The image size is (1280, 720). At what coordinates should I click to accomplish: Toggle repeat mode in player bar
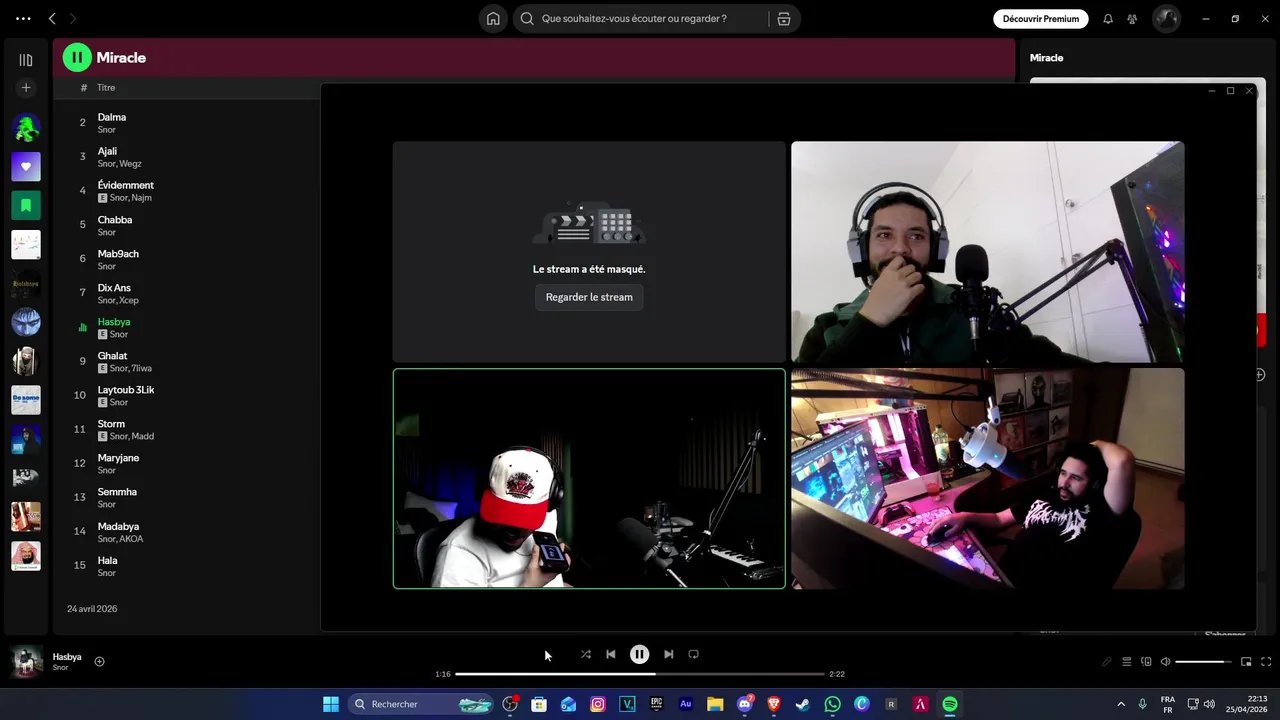(693, 654)
